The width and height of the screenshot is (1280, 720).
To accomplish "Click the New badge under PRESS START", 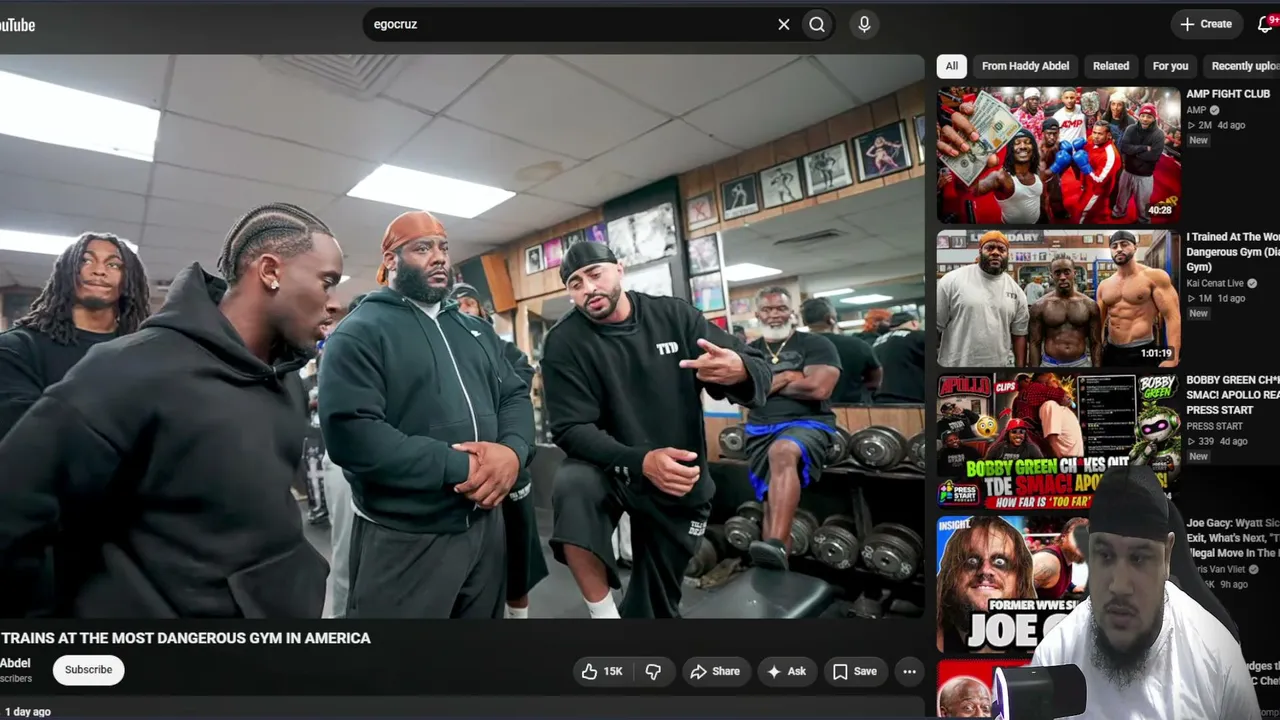I will 1198,456.
